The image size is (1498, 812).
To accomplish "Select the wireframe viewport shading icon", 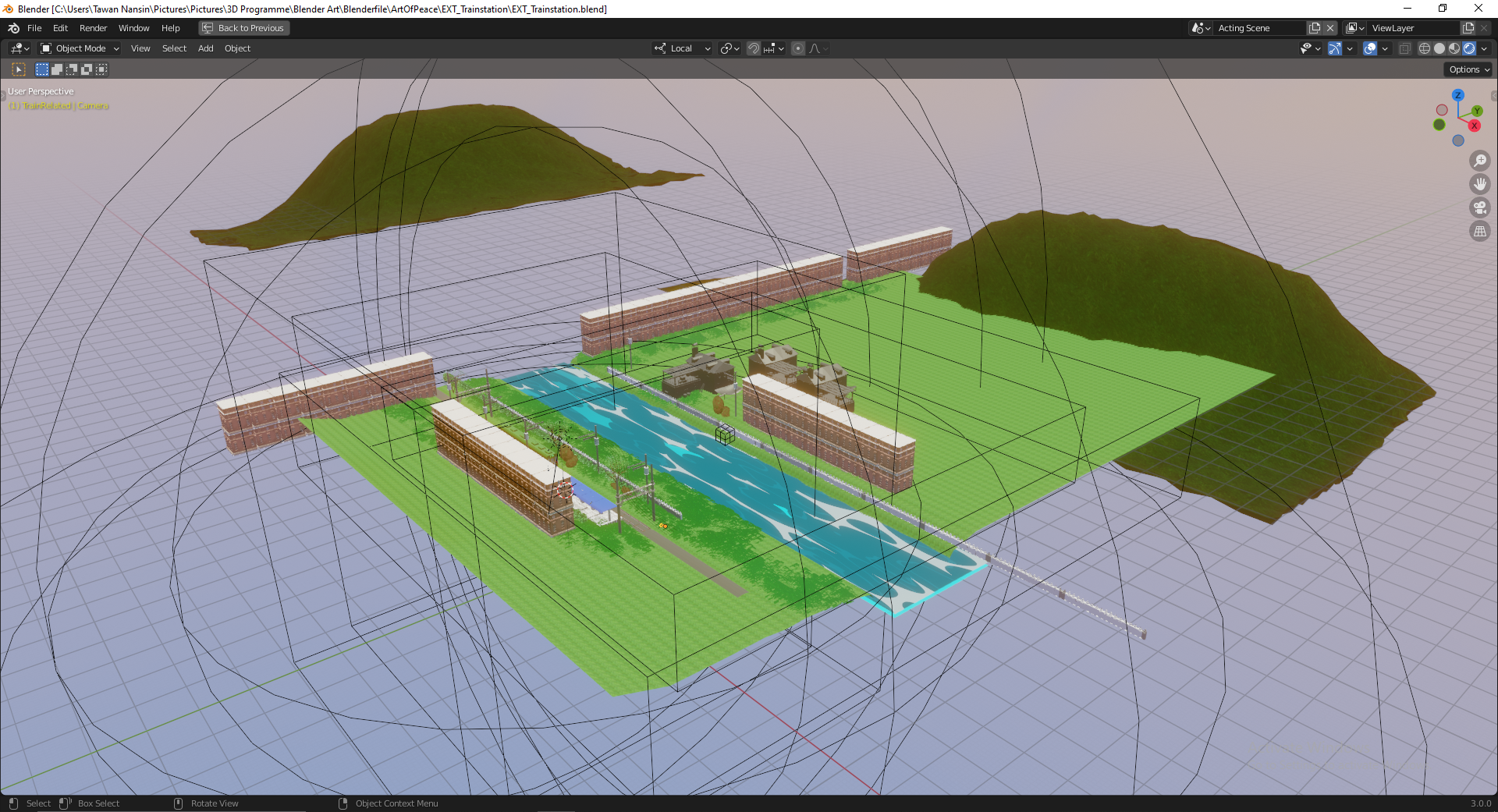I will [1425, 48].
